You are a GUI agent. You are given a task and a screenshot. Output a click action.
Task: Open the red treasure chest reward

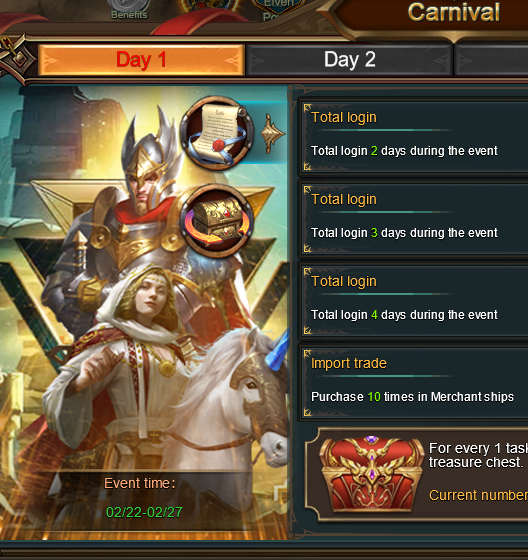pyautogui.click(x=371, y=474)
